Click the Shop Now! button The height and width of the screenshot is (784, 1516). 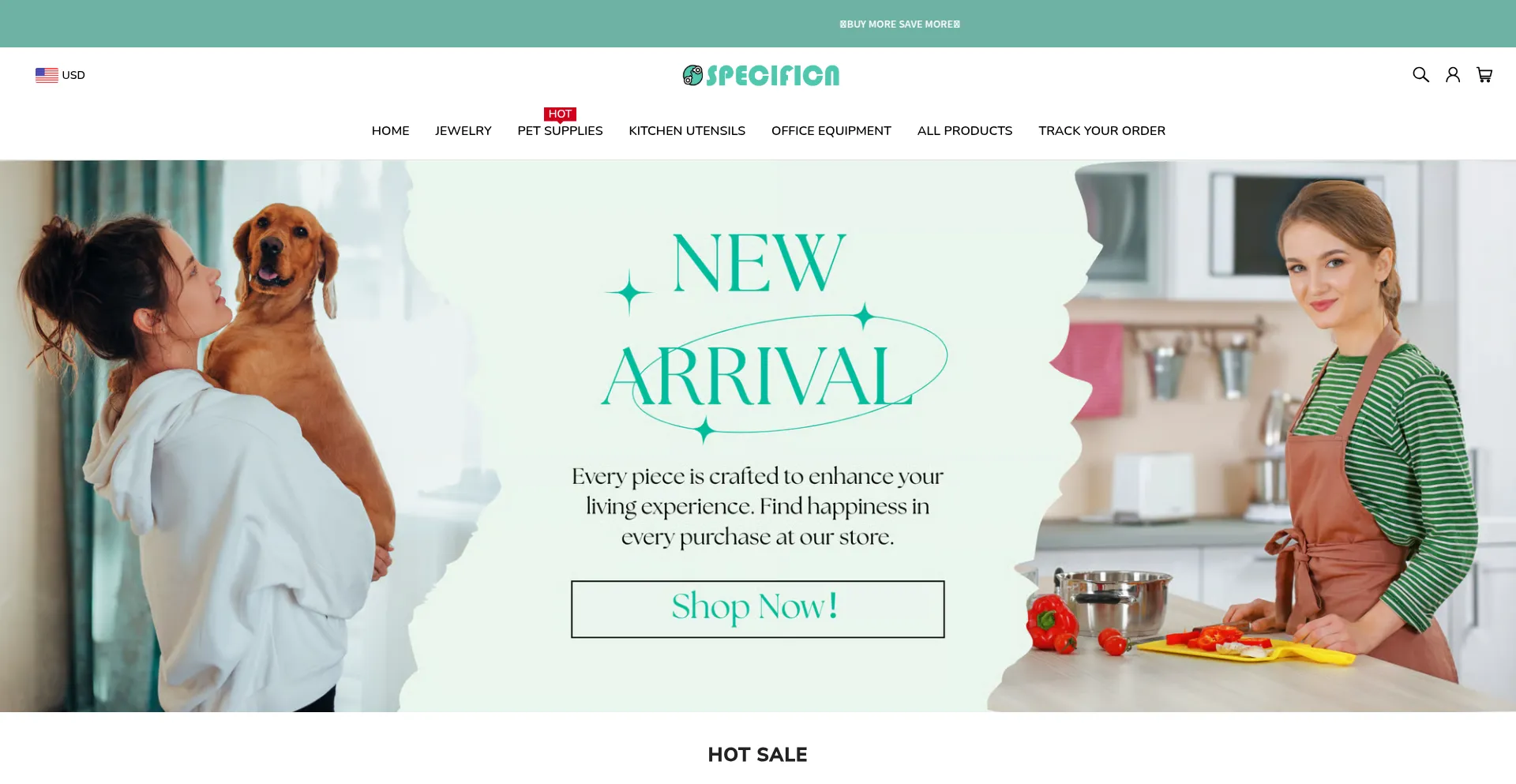[x=758, y=610]
